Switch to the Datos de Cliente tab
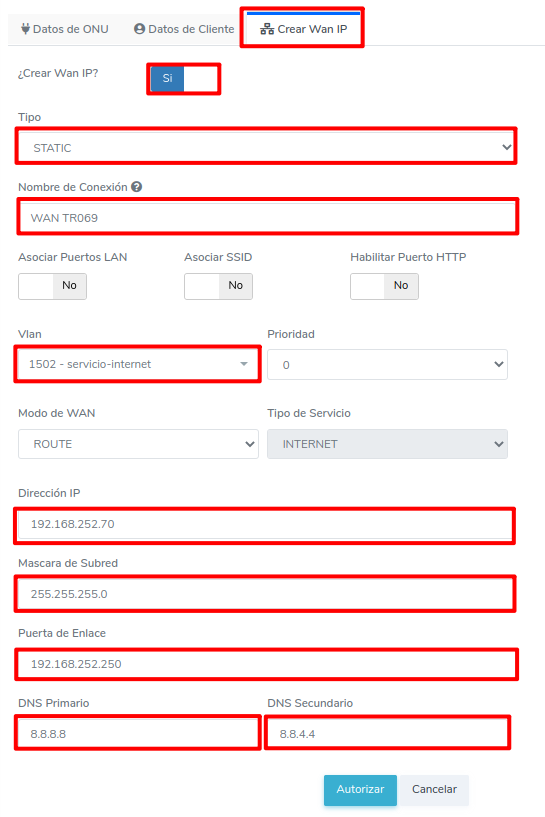The height and width of the screenshot is (817, 545). click(184, 29)
